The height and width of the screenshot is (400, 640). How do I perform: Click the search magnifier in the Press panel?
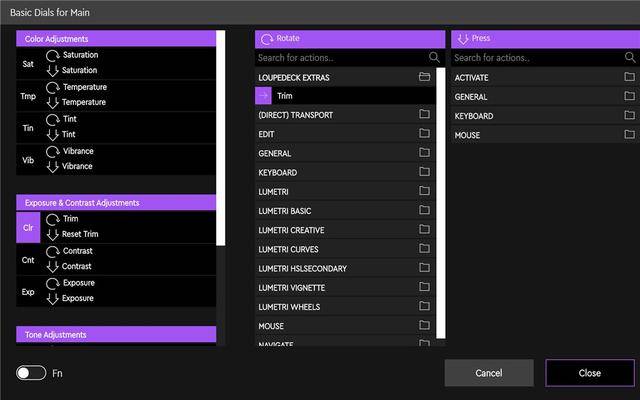630,58
